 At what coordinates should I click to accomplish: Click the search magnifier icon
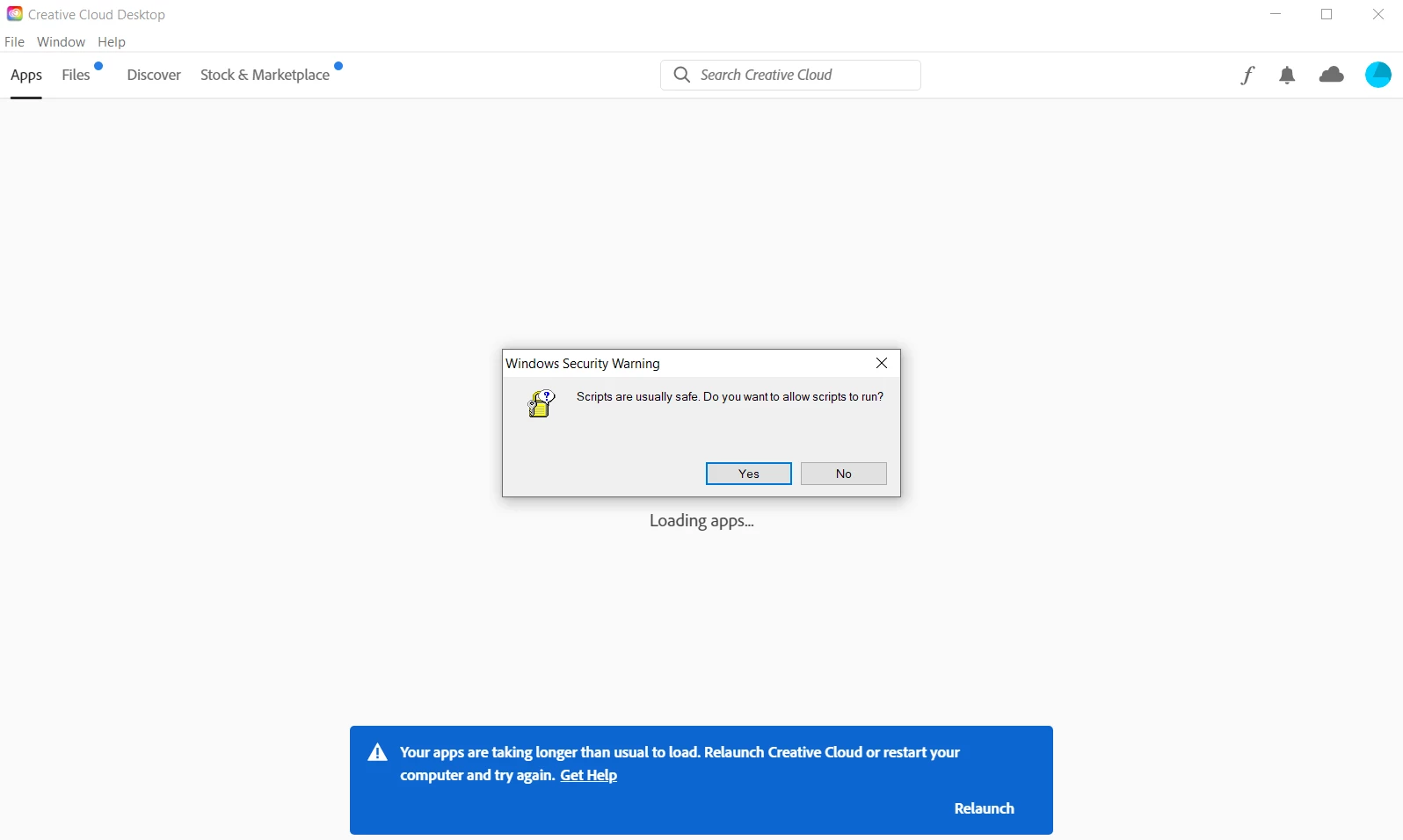point(681,76)
